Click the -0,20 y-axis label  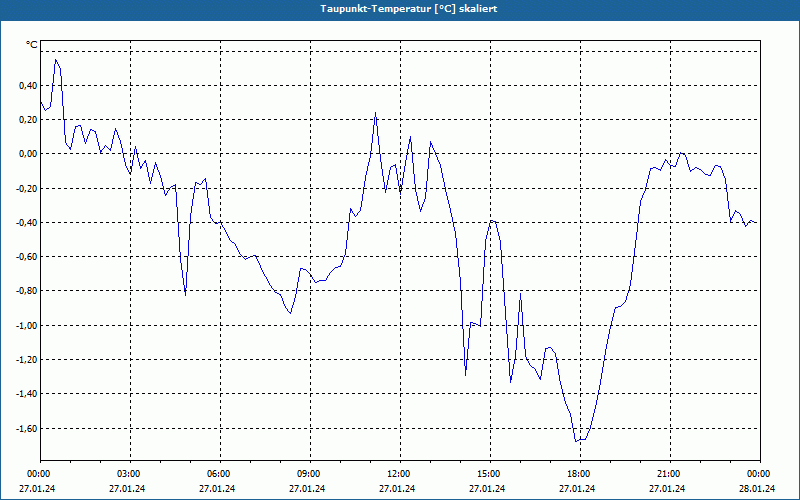[x=27, y=188]
